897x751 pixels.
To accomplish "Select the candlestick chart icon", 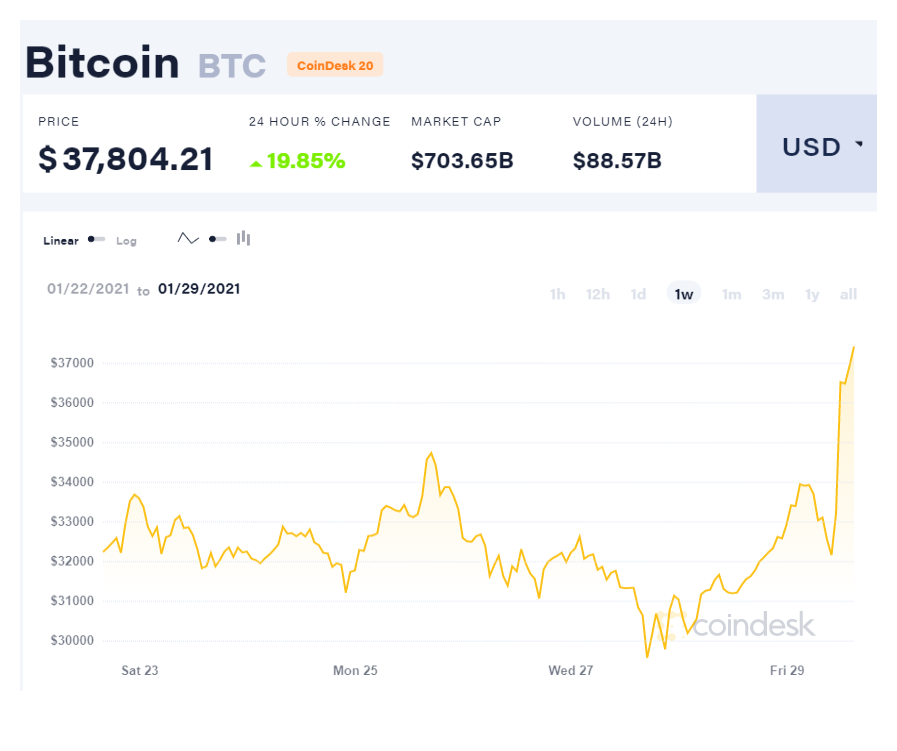I will (x=244, y=238).
